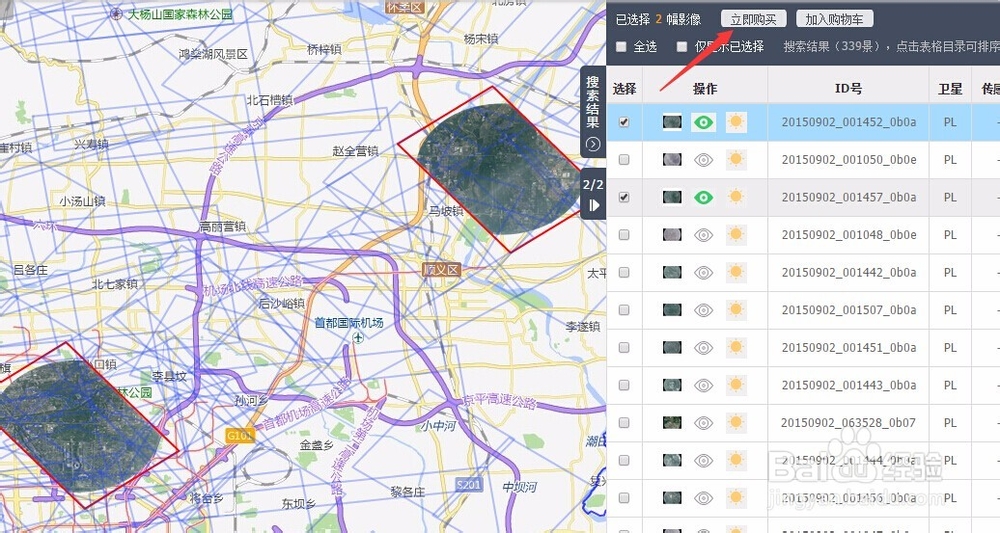This screenshot has height=533, width=1000.
Task: Check row 20150902_063528_0b07 checkbox
Action: [x=624, y=423]
